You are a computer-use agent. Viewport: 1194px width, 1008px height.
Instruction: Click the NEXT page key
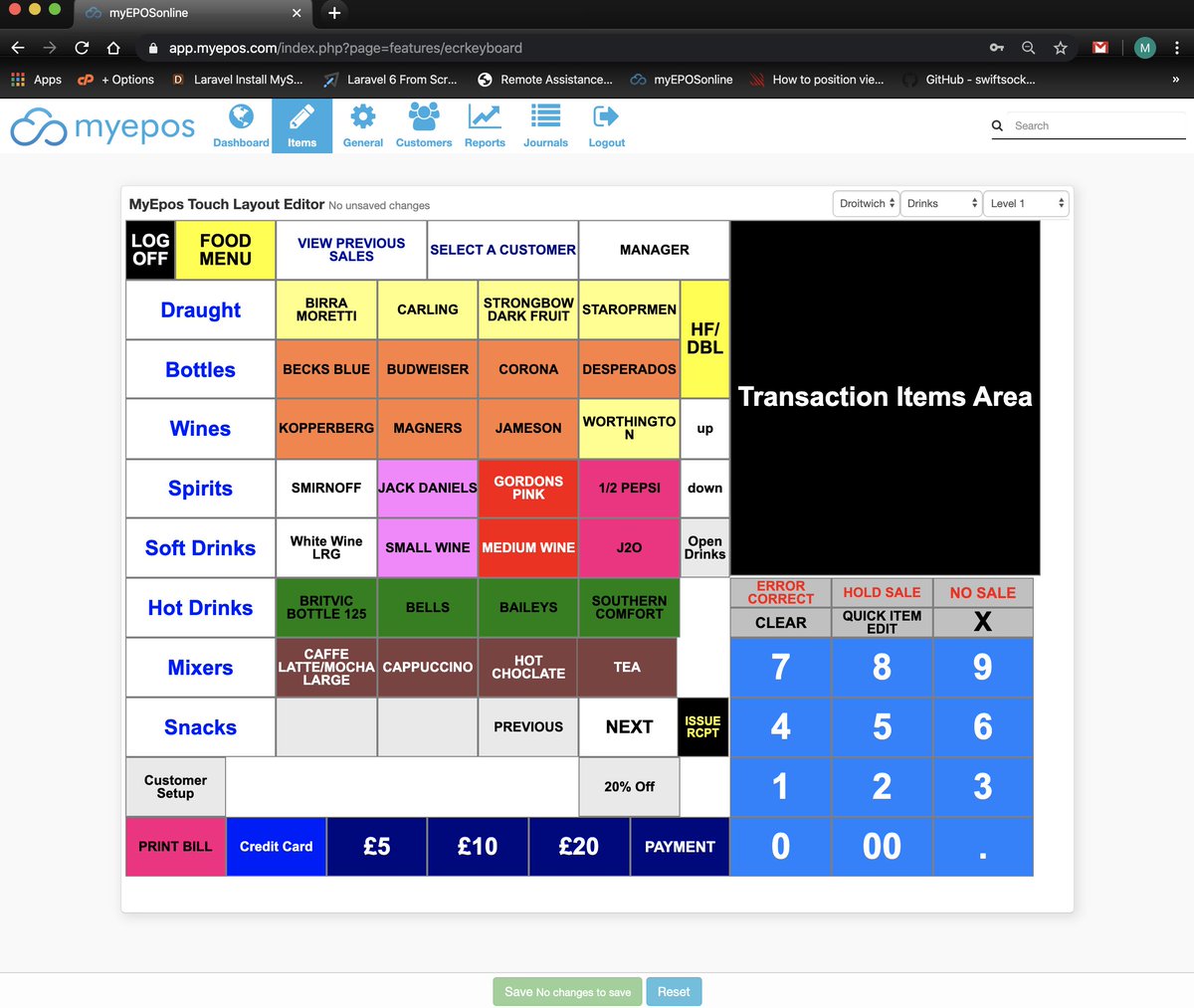629,727
